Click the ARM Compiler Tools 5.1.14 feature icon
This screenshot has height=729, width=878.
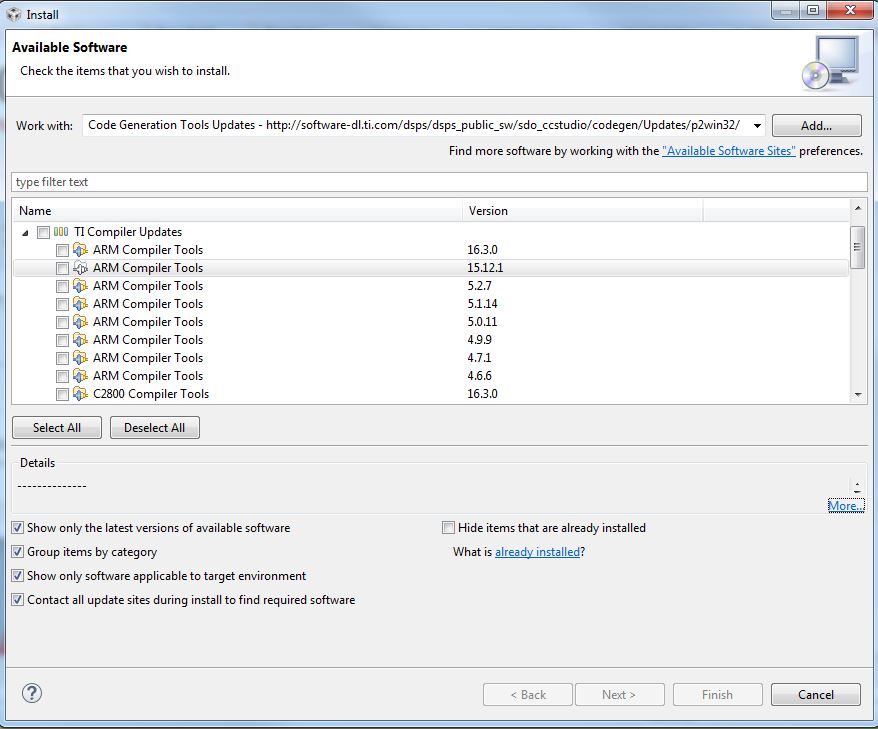point(80,303)
